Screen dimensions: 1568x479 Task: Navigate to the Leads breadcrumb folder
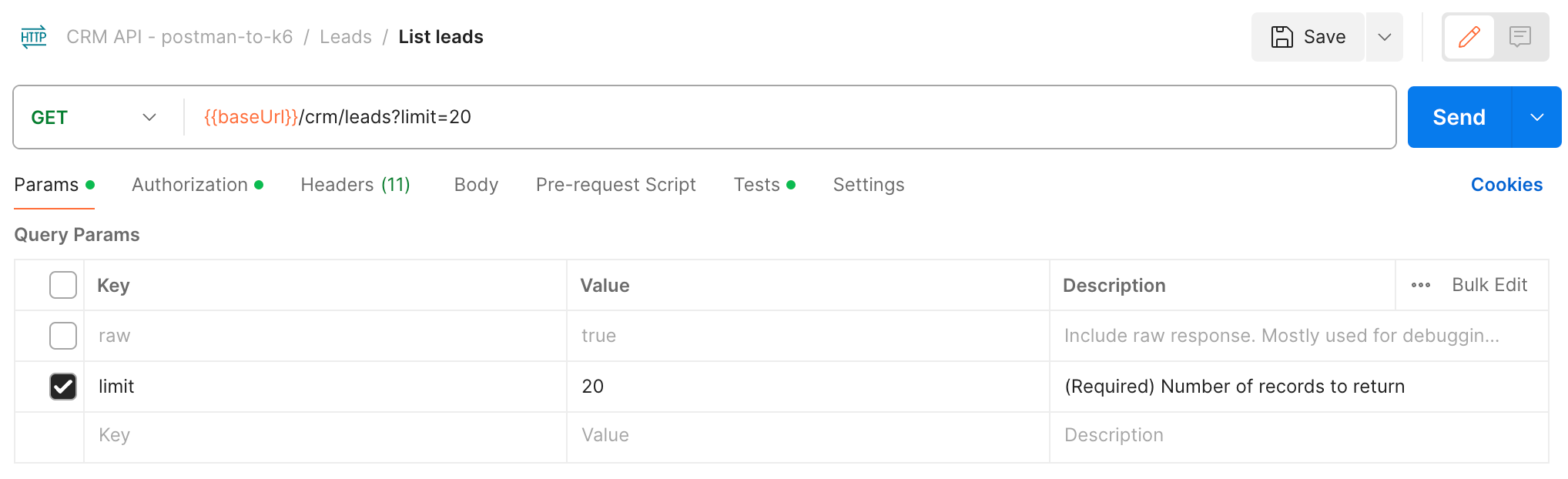[345, 37]
